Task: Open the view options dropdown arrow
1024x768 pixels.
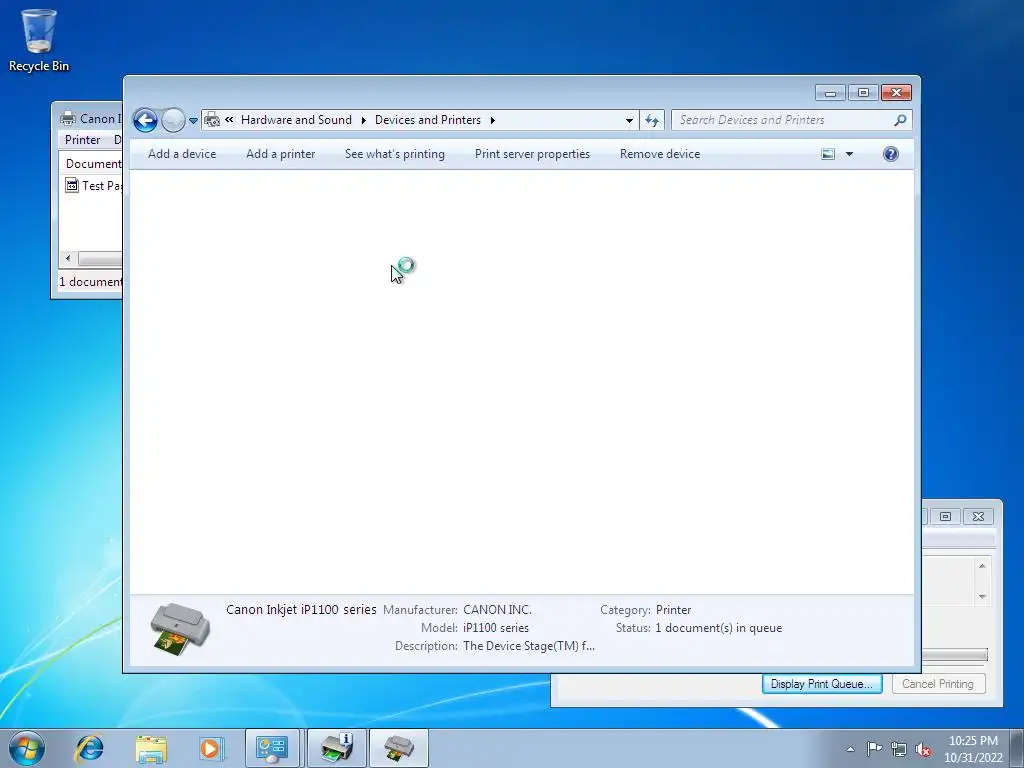Action: (850, 154)
